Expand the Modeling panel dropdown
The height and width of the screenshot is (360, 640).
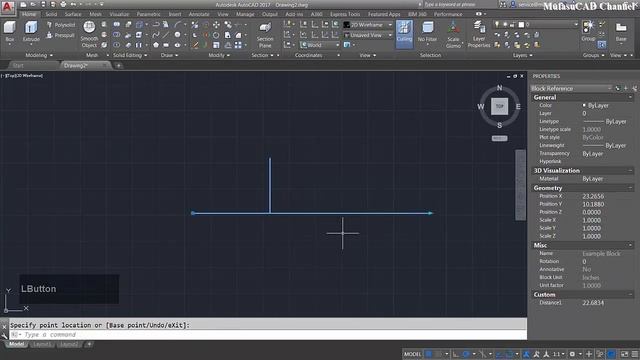(x=39, y=55)
